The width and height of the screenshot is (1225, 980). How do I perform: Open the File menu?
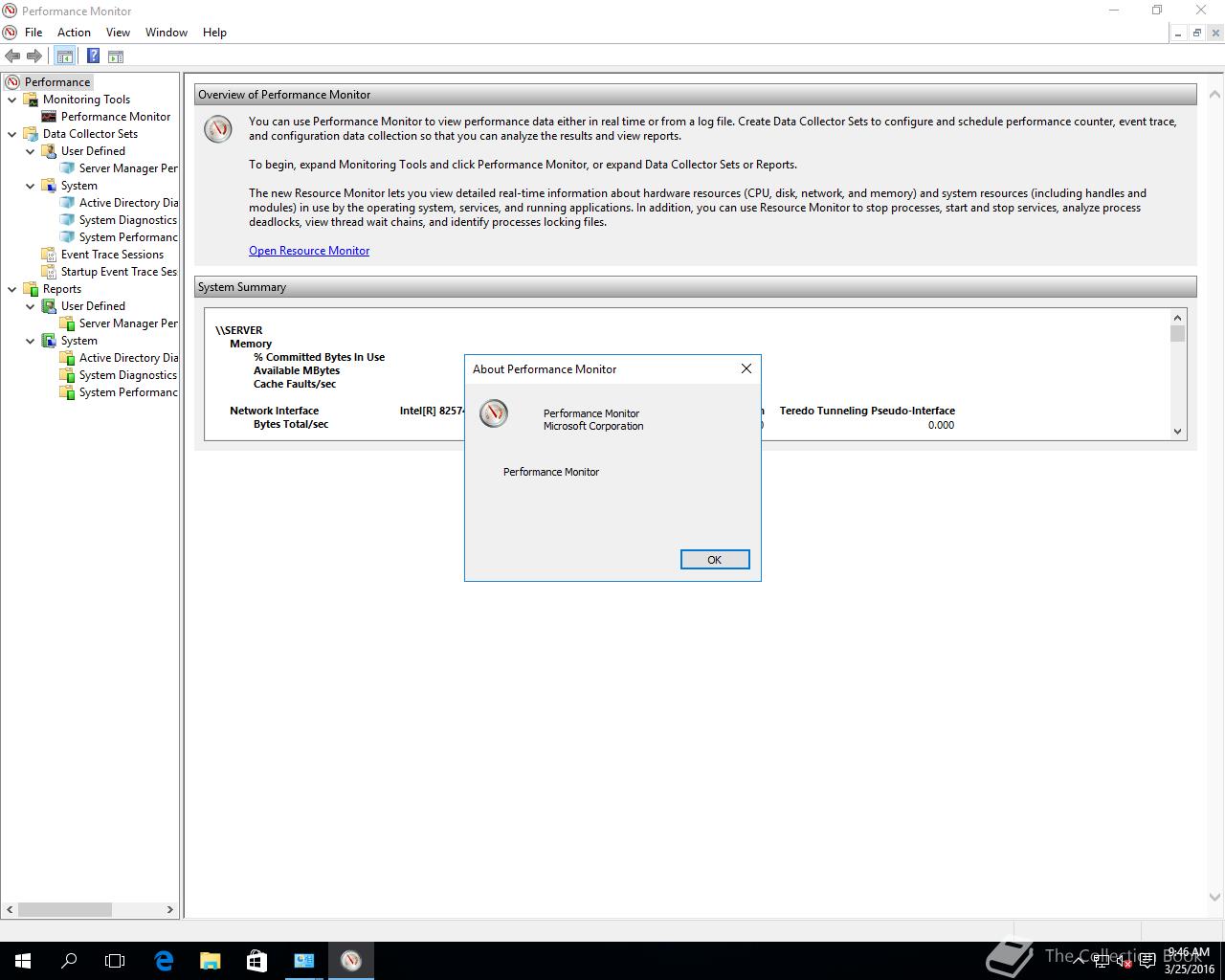point(33,33)
